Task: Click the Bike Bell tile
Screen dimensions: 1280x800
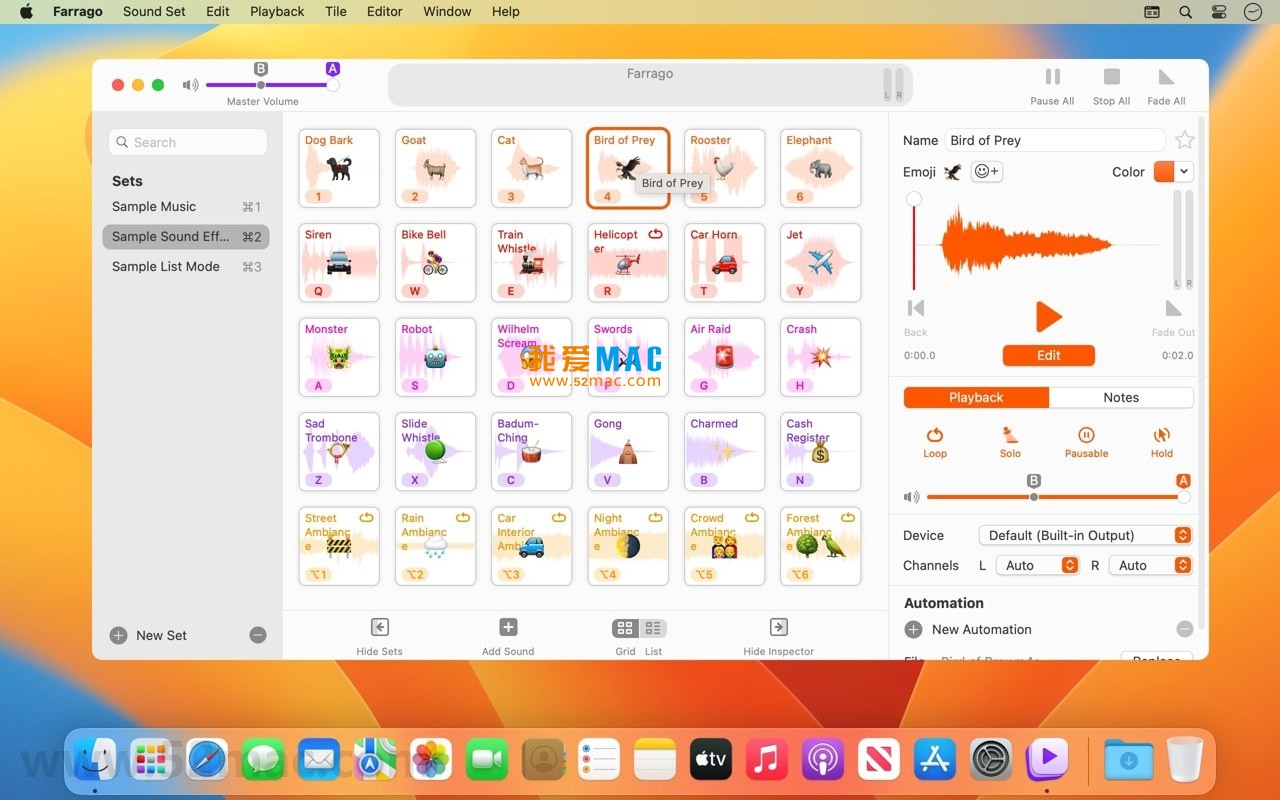Action: pos(435,262)
